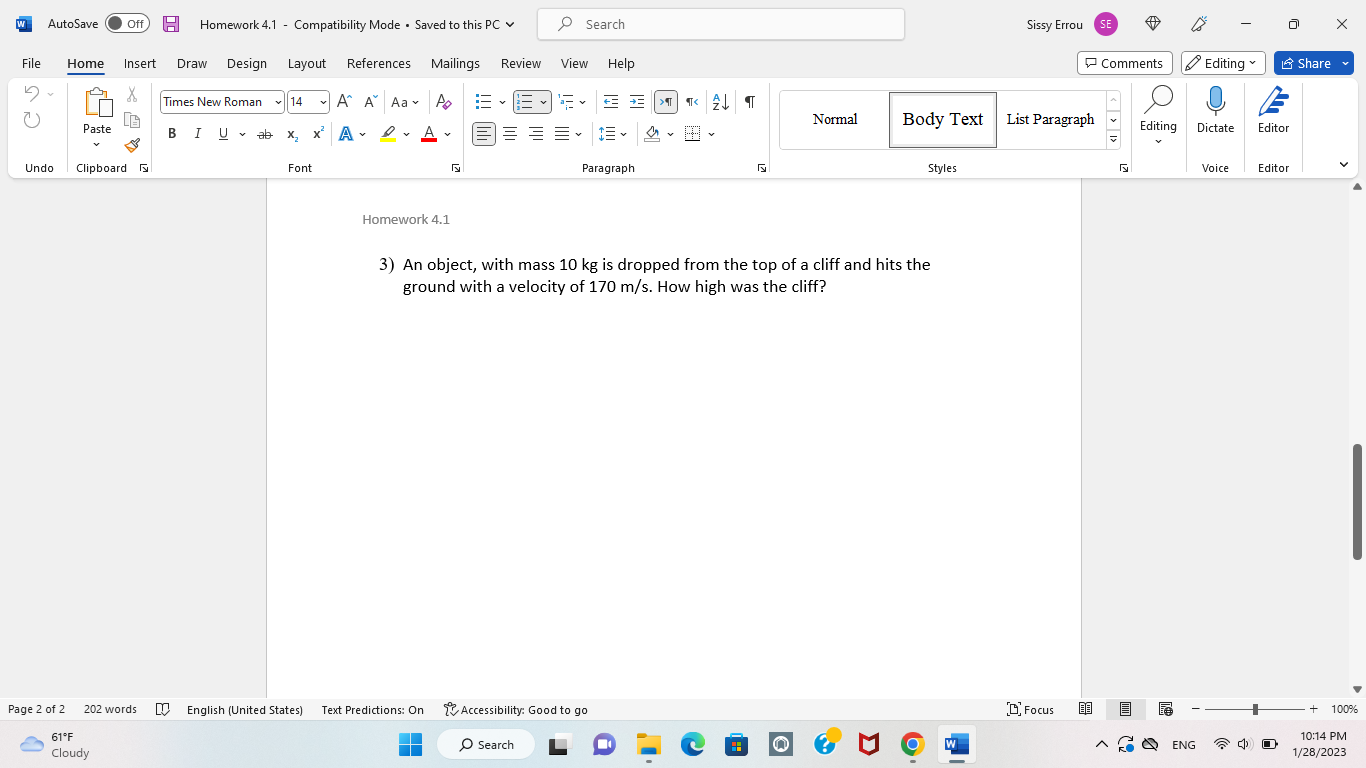The height and width of the screenshot is (768, 1366).
Task: Center align the paragraph
Action: tap(510, 133)
